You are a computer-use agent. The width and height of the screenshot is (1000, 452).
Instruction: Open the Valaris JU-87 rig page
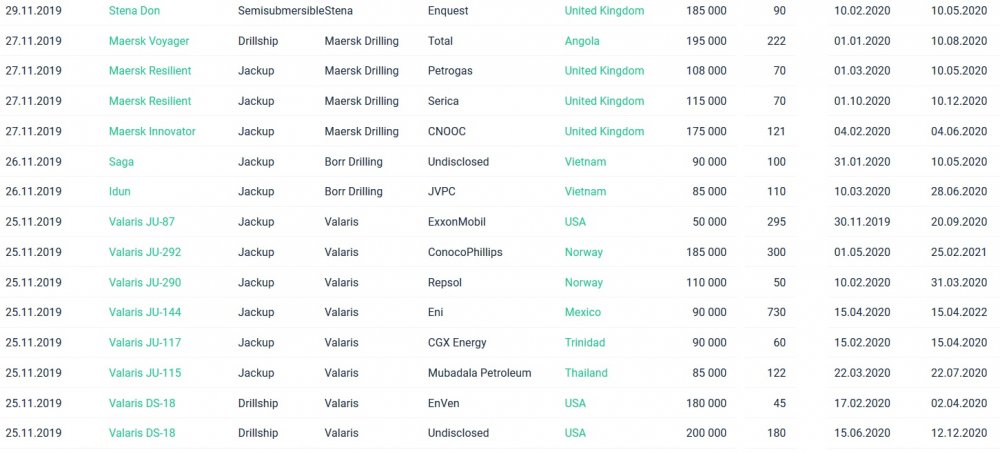click(141, 222)
